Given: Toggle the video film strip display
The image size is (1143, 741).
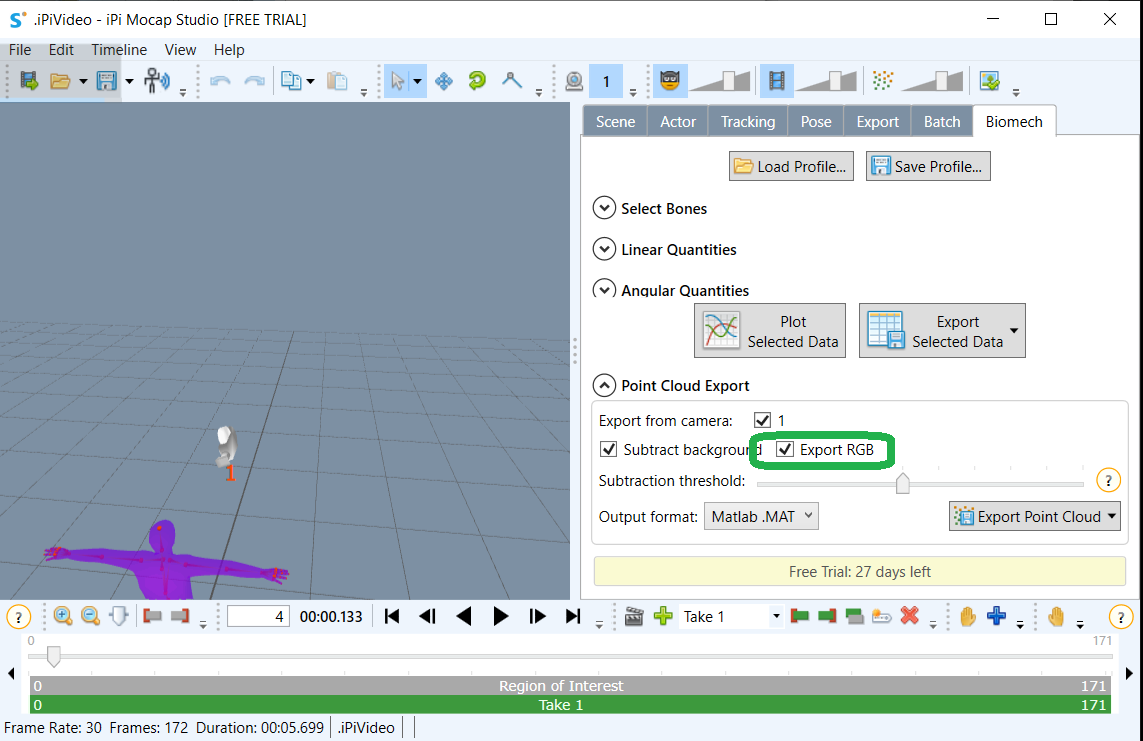Looking at the screenshot, I should (x=777, y=80).
